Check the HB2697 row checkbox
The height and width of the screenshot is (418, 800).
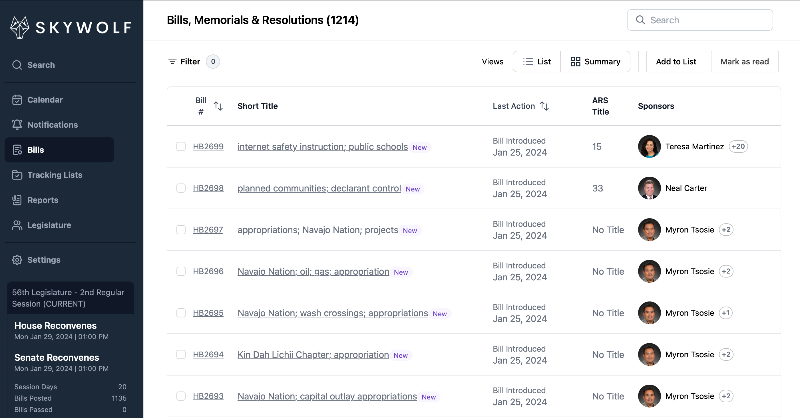[x=181, y=230]
